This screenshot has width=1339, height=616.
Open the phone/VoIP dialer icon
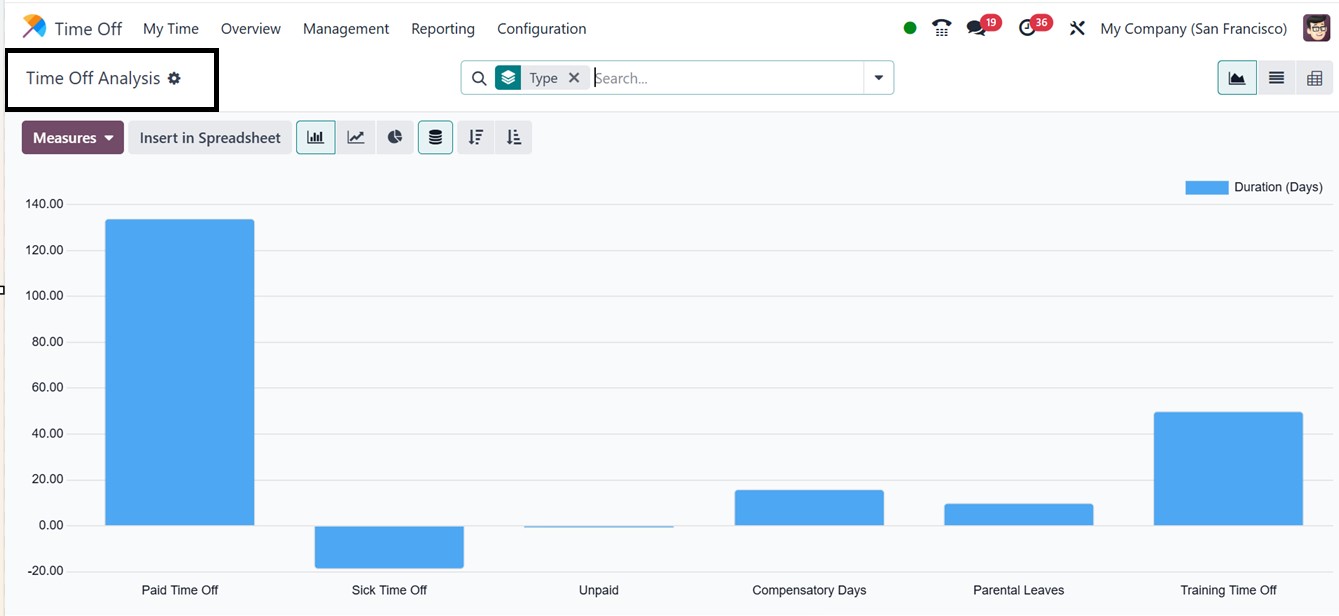[941, 28]
